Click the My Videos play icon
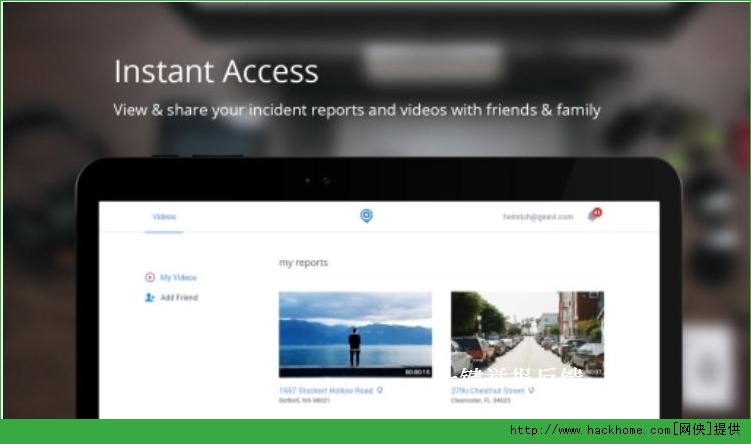751x444 pixels. [x=150, y=278]
